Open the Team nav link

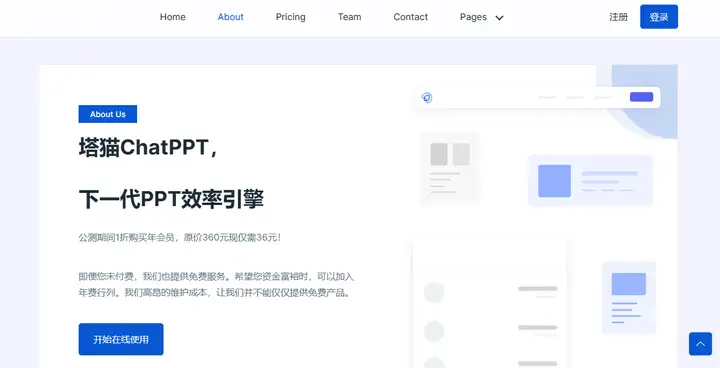(x=349, y=17)
